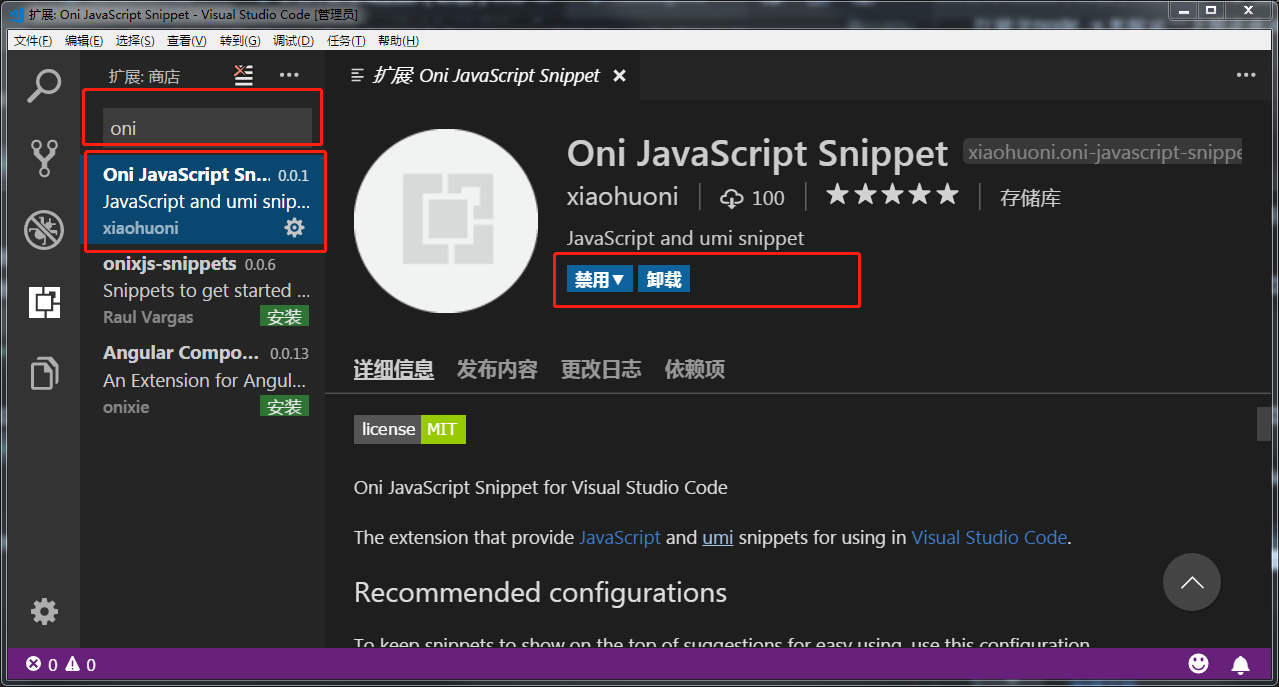Select Oni JavaScript Sn... extension in list
Screen dimensions: 1279x687
point(203,199)
